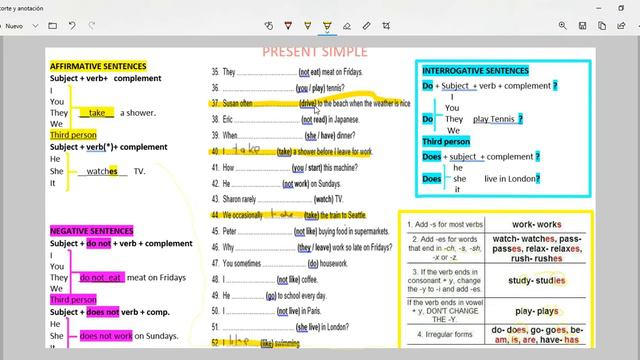The image size is (640, 360).
Task: Expand the dropdown arrow next to Nuevo
Action: coord(36,26)
